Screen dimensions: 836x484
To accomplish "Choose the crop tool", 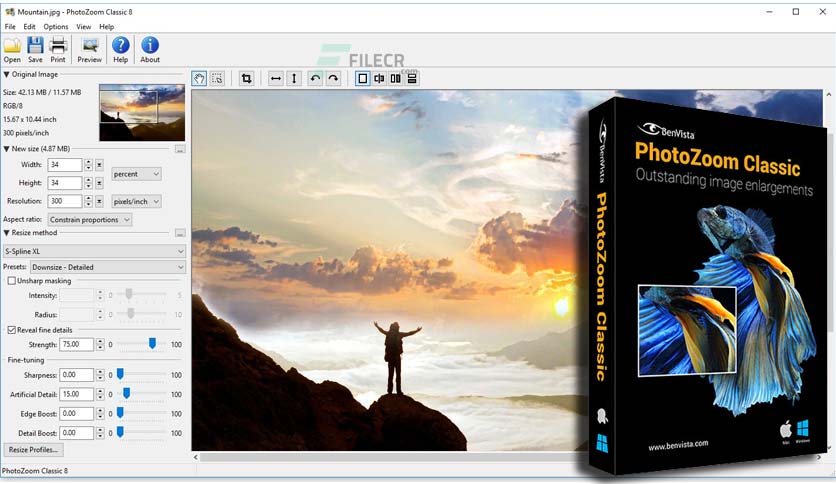I will pyautogui.click(x=246, y=79).
